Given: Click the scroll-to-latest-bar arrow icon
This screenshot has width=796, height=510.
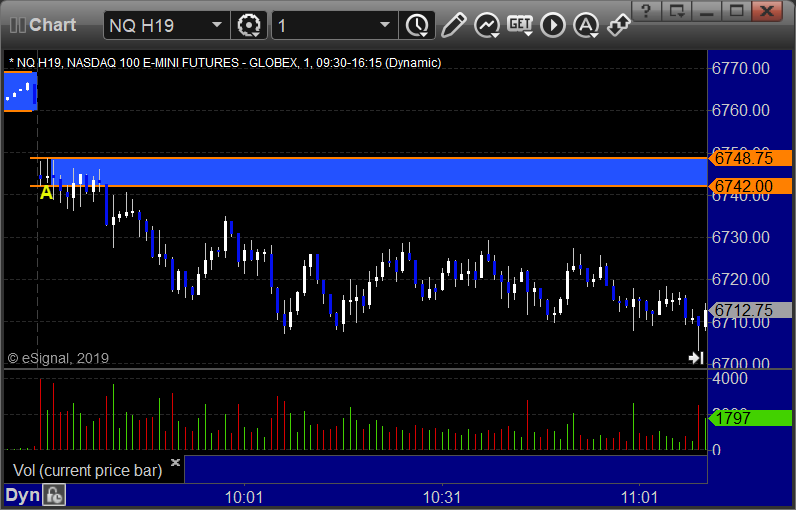Looking at the screenshot, I should coord(696,358).
